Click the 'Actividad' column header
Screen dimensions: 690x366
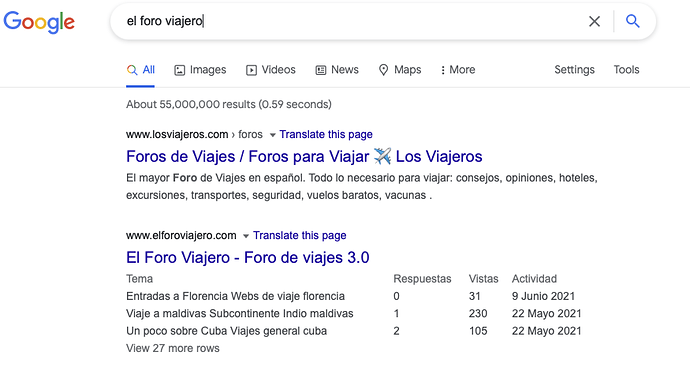[x=534, y=279]
